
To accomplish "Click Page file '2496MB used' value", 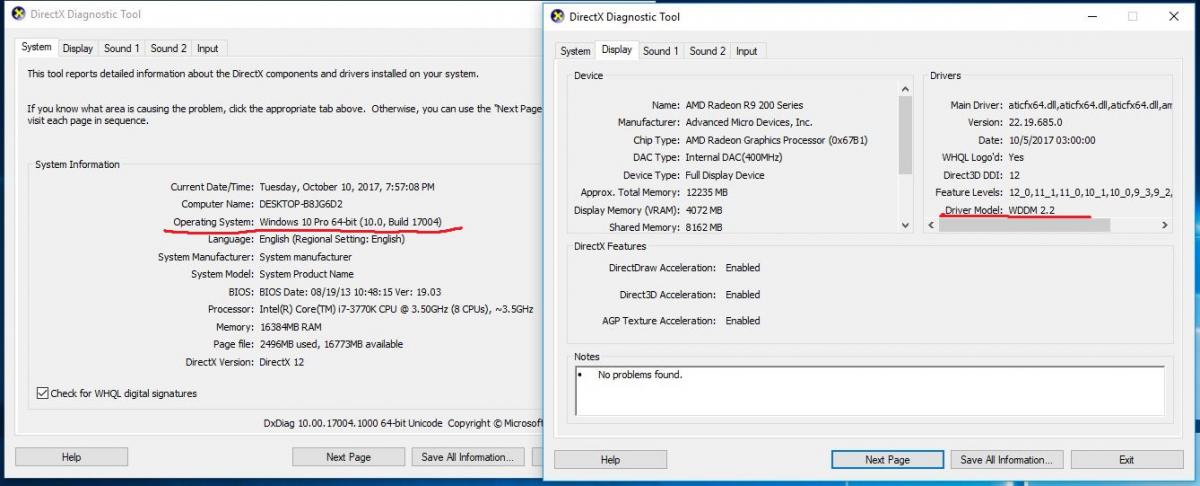I will tap(331, 344).
